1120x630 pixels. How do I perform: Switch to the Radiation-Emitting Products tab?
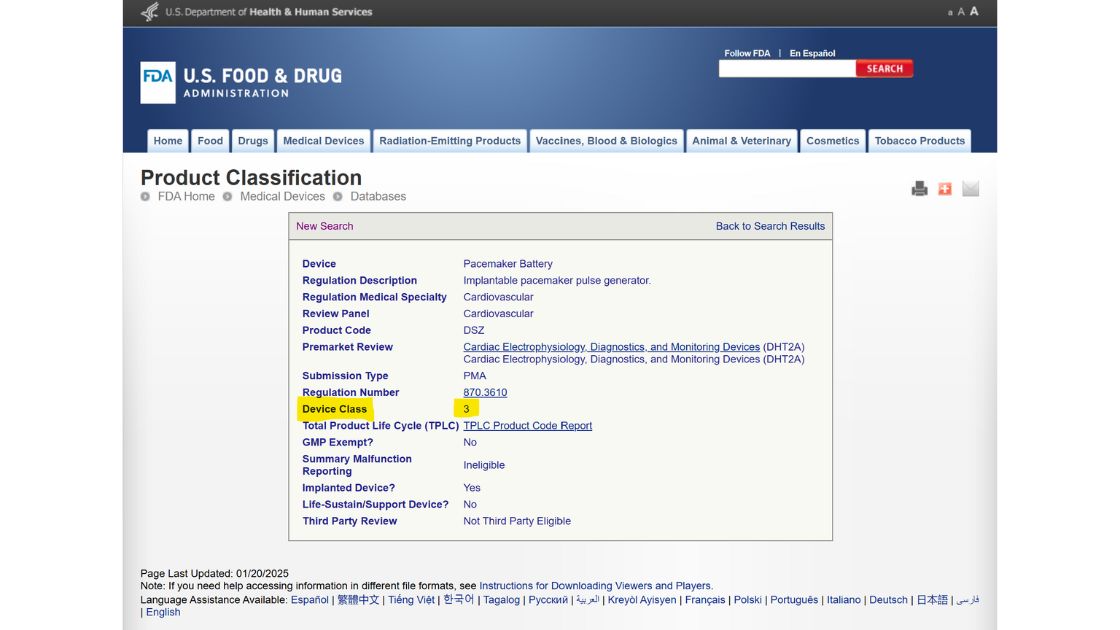(x=450, y=141)
